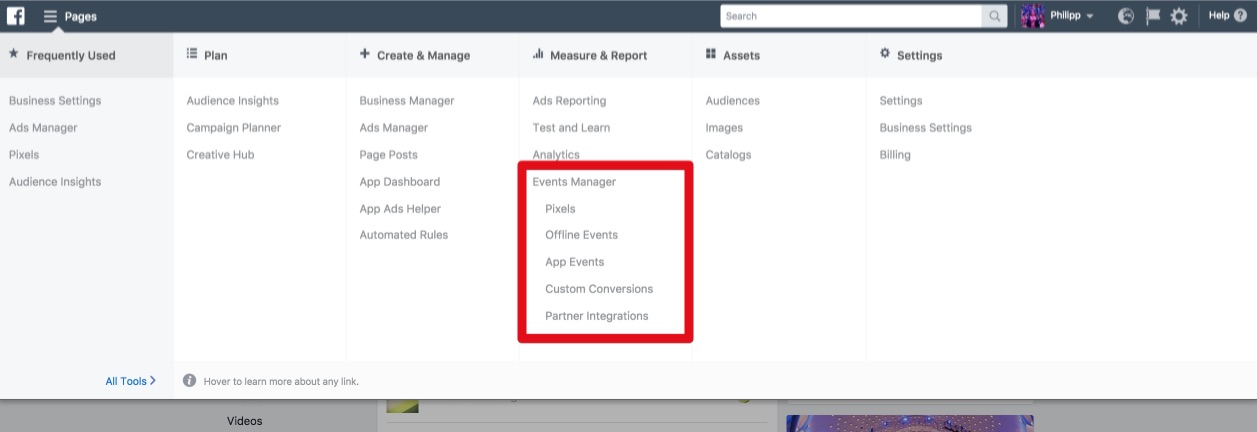Open Automated Rules link

[x=404, y=235]
